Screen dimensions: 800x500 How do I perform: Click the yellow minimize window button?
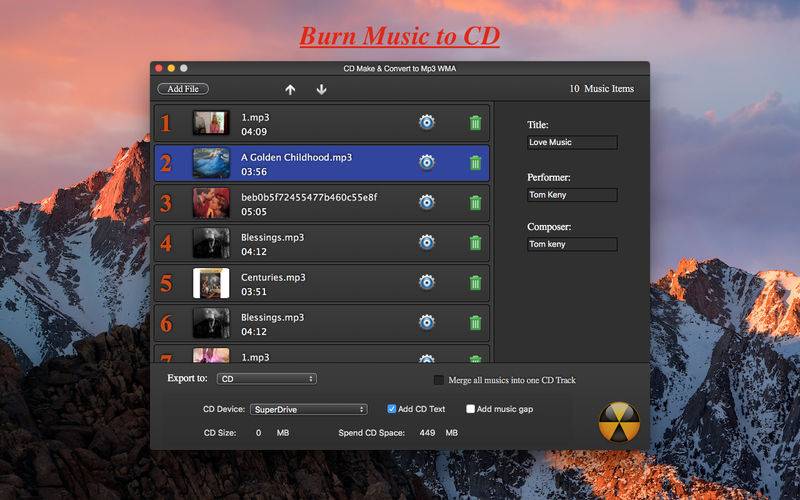click(x=171, y=68)
